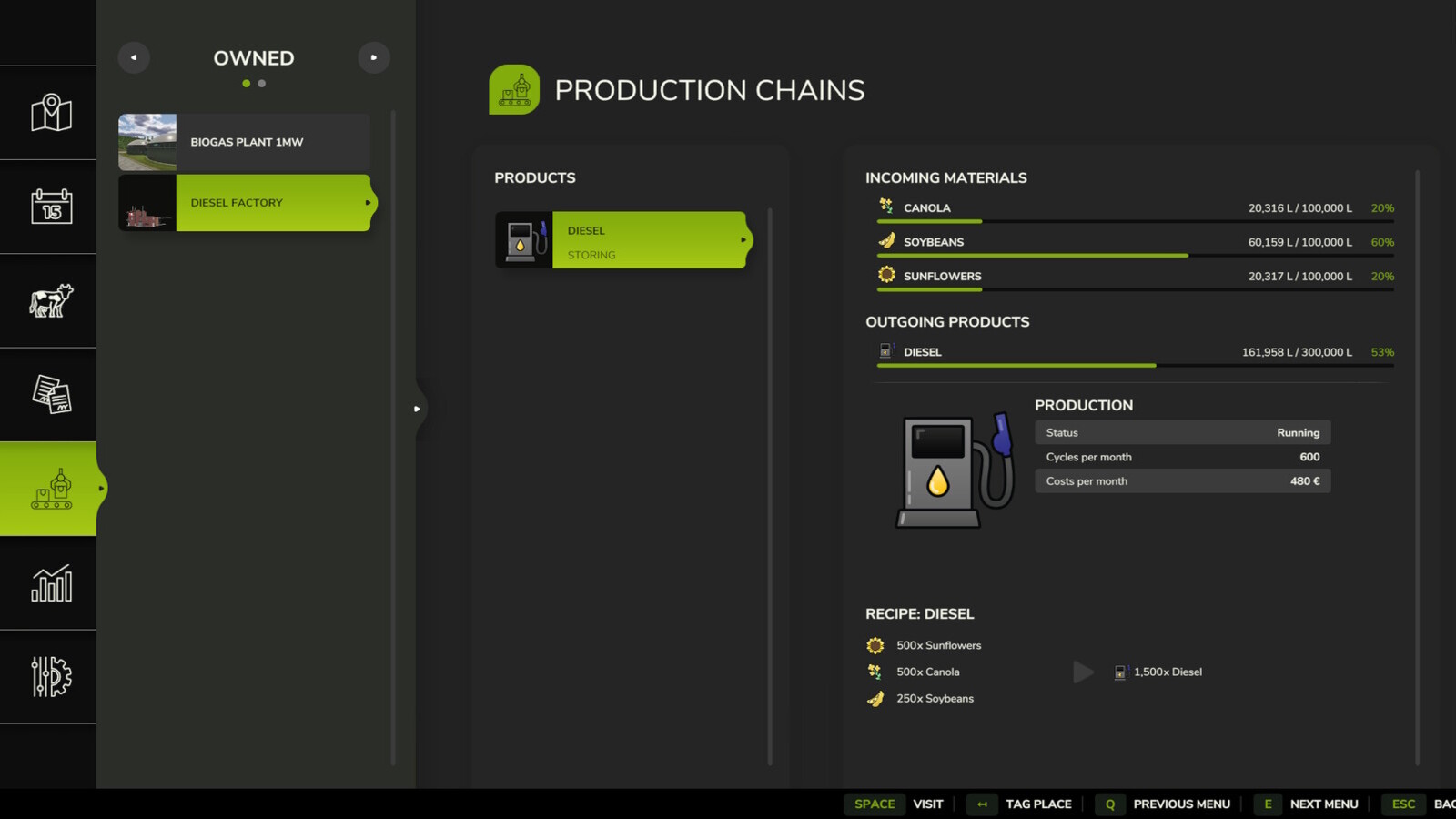Image resolution: width=1456 pixels, height=819 pixels.
Task: Expand the Diesel Factory details arrow
Action: [x=369, y=203]
